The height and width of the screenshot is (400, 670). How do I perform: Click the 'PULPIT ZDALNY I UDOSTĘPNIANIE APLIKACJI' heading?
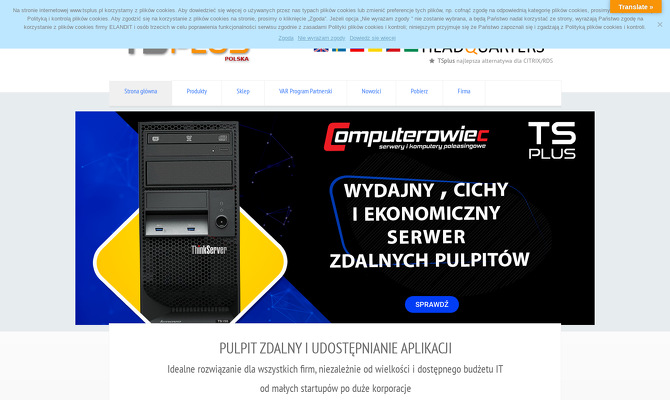coord(335,348)
